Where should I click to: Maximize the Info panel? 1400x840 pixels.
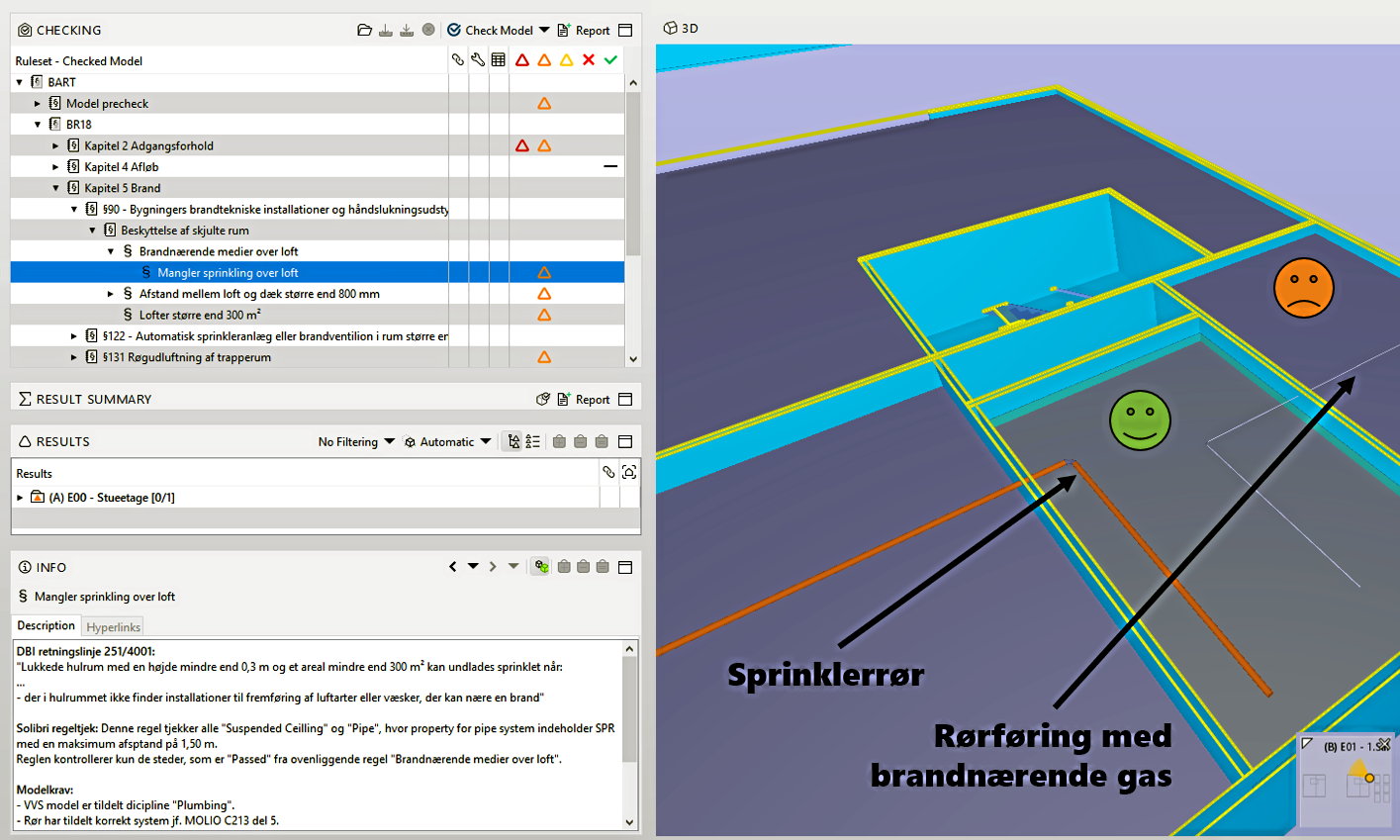tap(625, 567)
